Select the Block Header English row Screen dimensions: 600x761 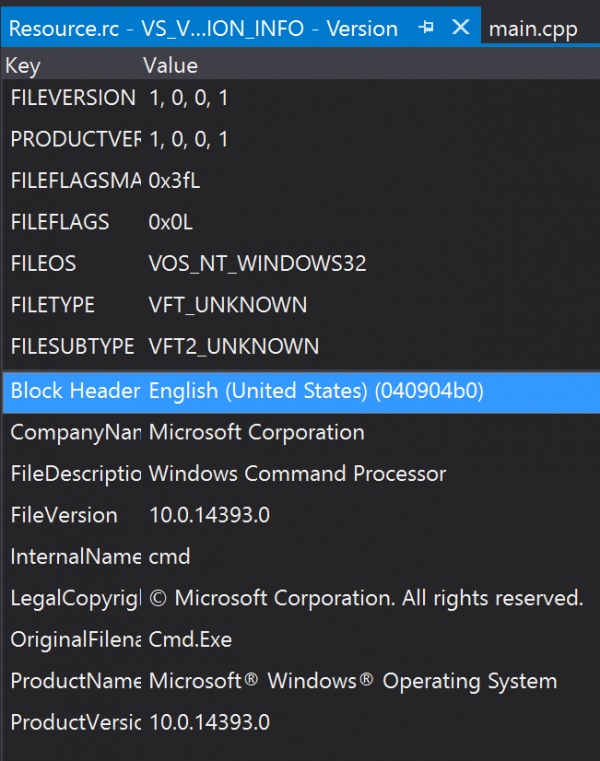click(301, 392)
